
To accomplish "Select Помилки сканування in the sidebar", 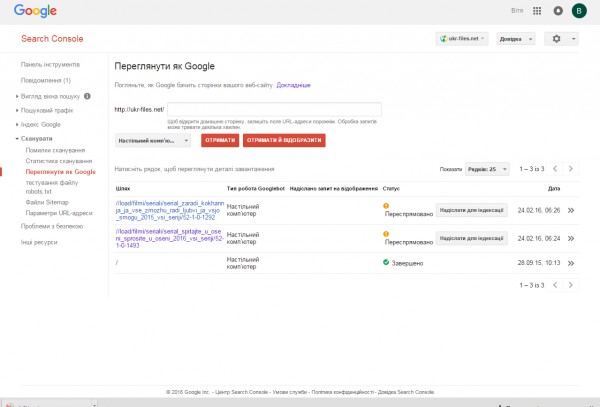I will click(55, 150).
